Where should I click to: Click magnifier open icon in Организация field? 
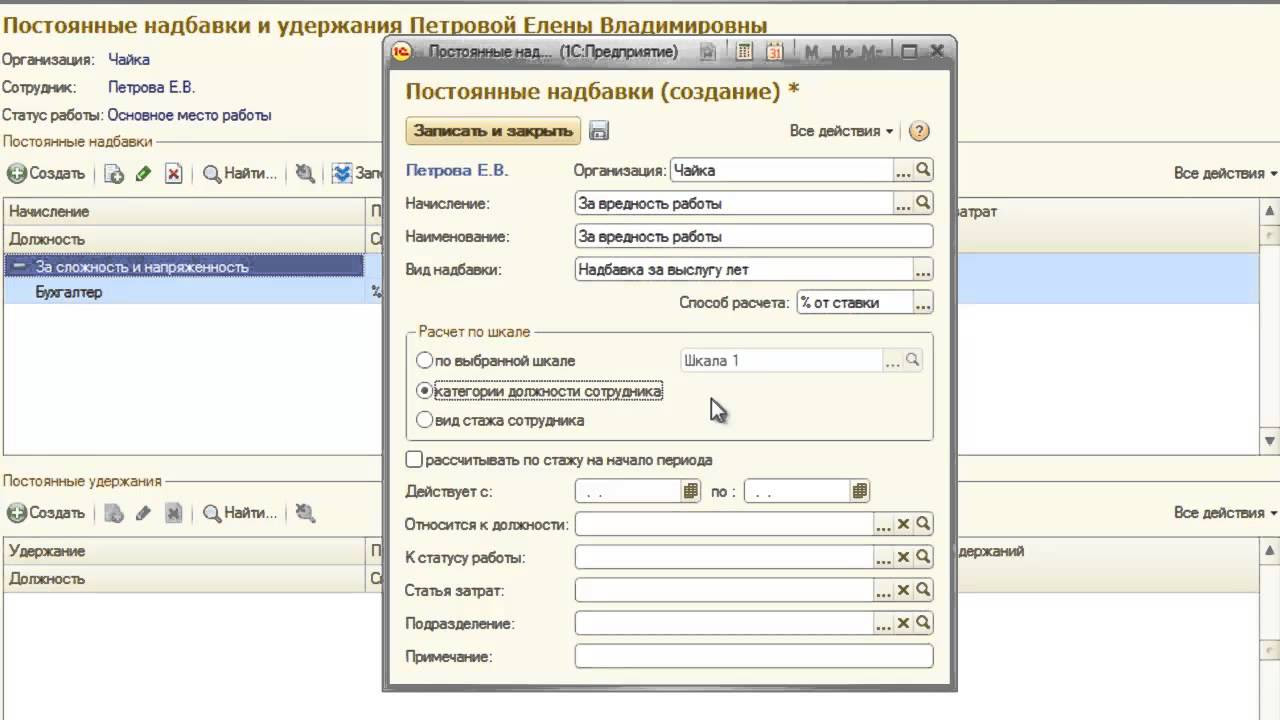click(x=924, y=170)
